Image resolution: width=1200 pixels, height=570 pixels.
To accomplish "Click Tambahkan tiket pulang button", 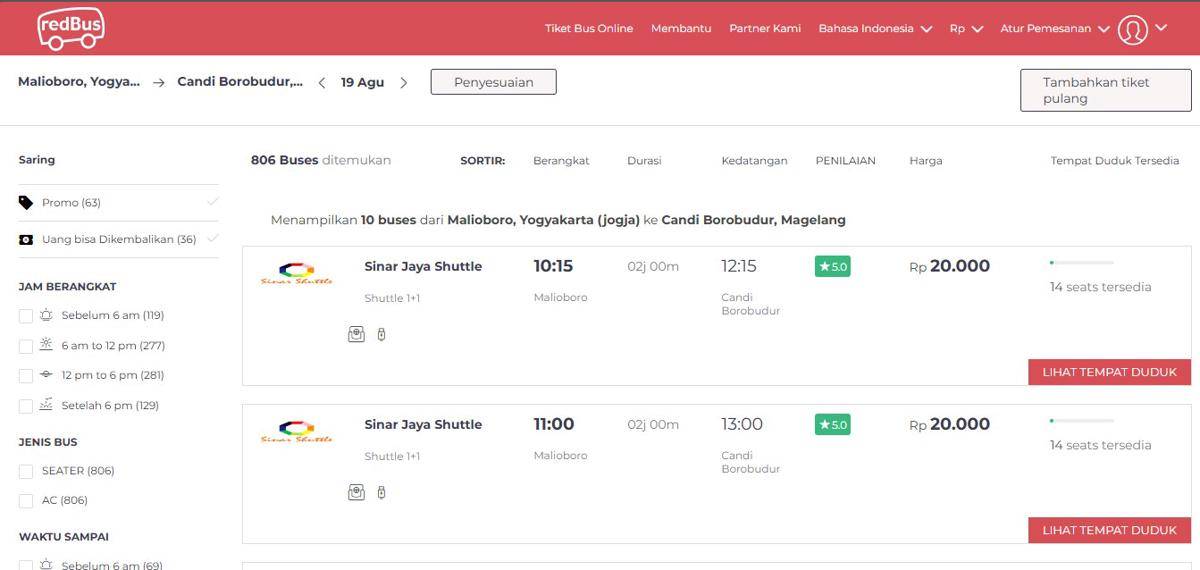I will point(1105,90).
